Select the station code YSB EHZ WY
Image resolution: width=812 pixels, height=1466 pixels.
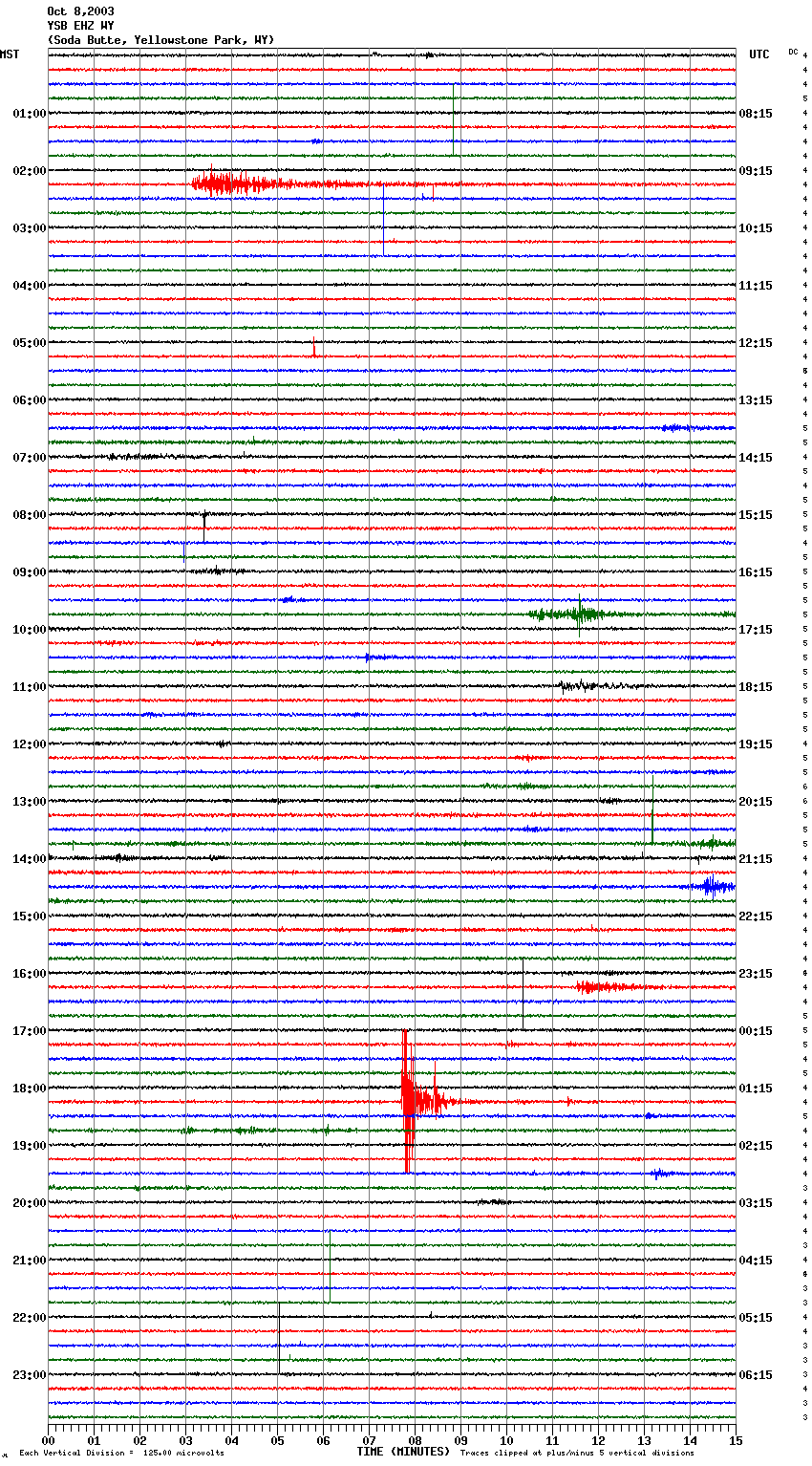pyautogui.click(x=80, y=26)
